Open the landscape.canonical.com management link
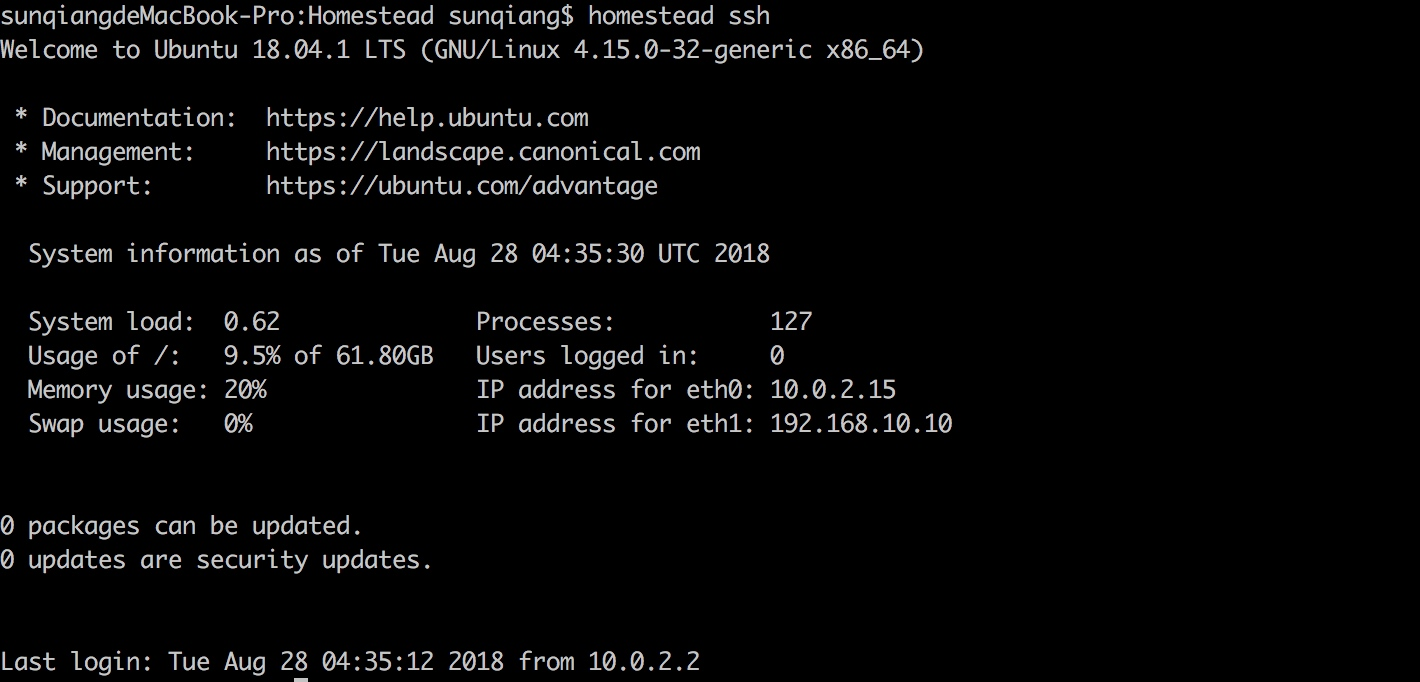The image size is (1420, 682). point(483,152)
